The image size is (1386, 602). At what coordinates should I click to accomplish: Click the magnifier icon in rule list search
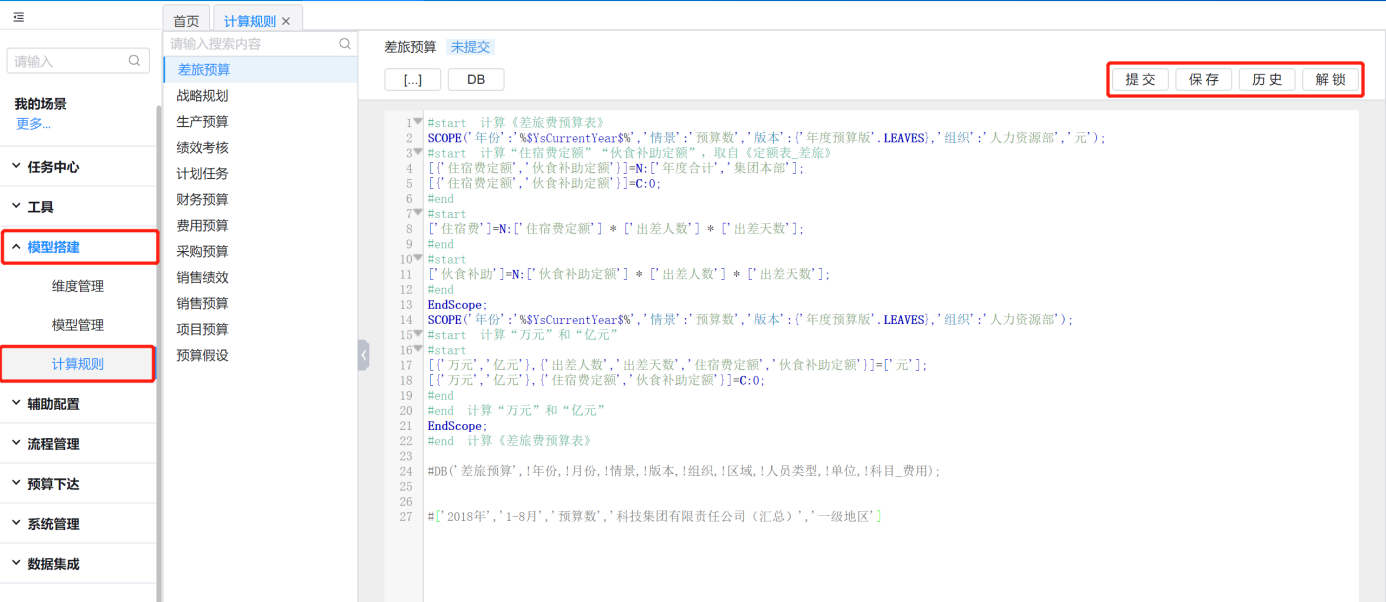point(345,44)
